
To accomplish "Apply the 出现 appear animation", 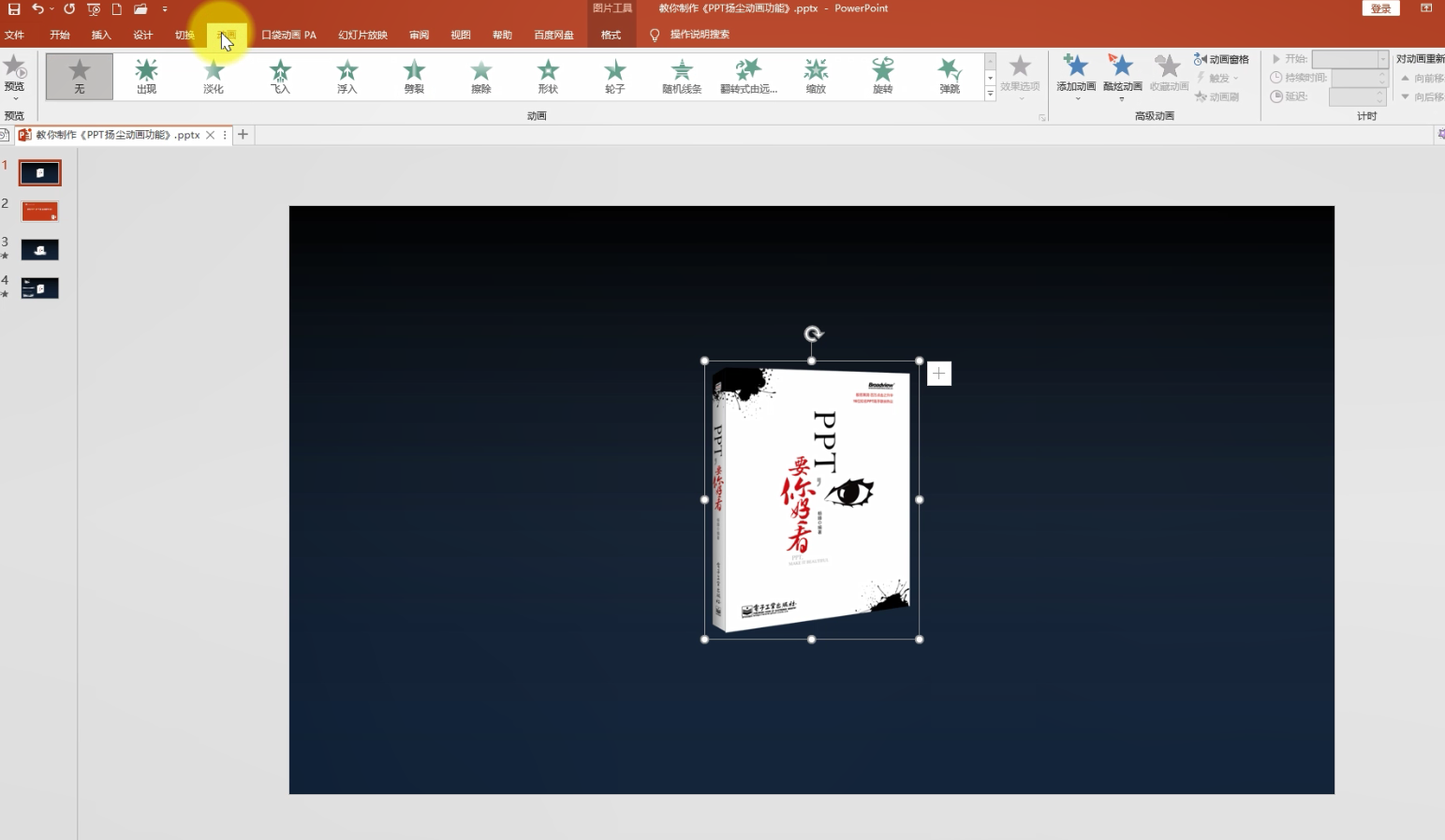I will 146,76.
